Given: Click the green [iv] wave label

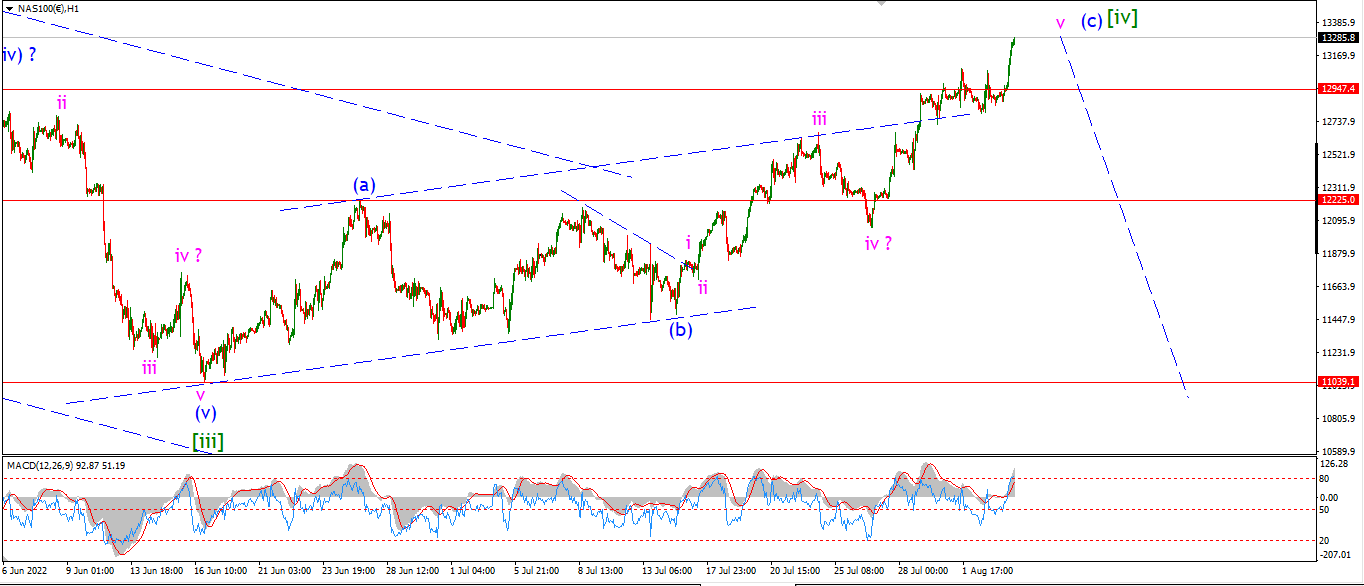Looking at the screenshot, I should [1122, 18].
